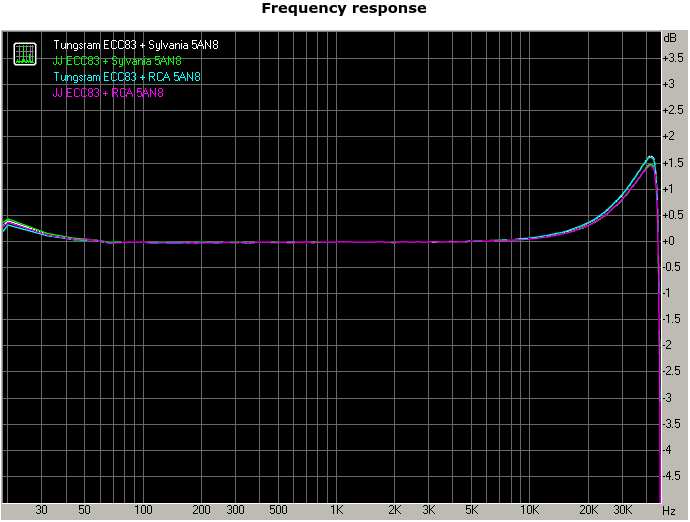
Task: Click the 5K frequency label
Action: [472, 510]
